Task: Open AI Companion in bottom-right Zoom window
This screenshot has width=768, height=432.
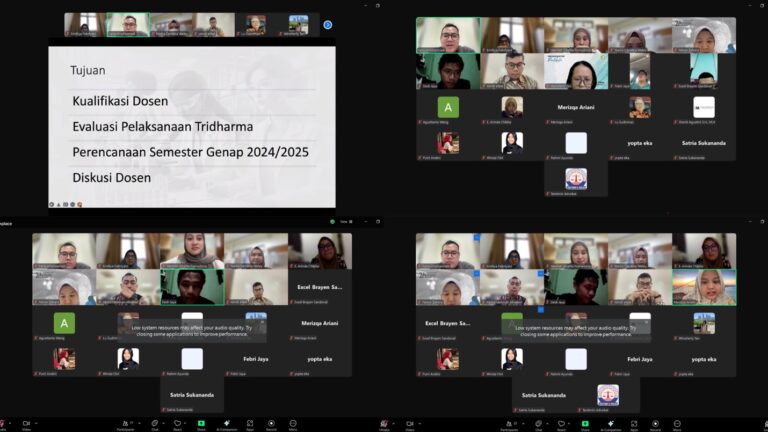Action: coord(610,424)
